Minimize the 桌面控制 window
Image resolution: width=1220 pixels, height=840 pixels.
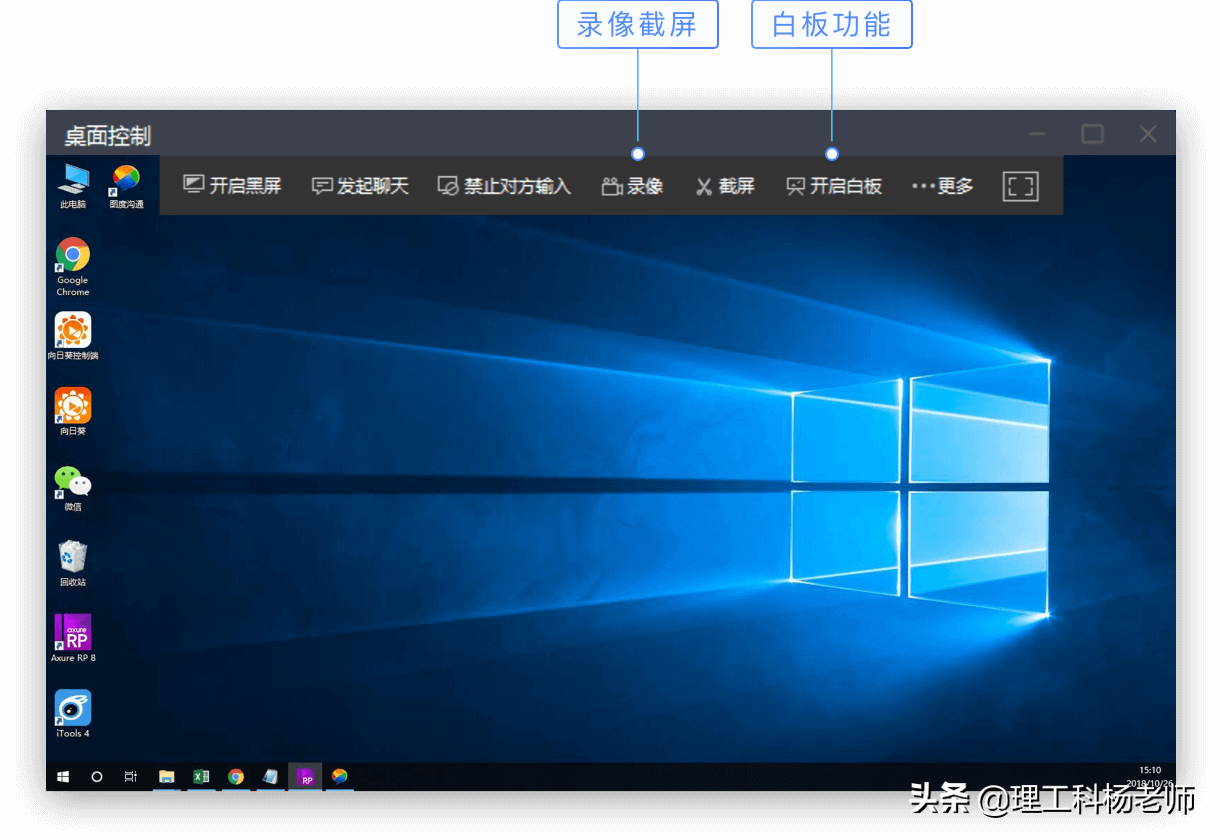1038,134
